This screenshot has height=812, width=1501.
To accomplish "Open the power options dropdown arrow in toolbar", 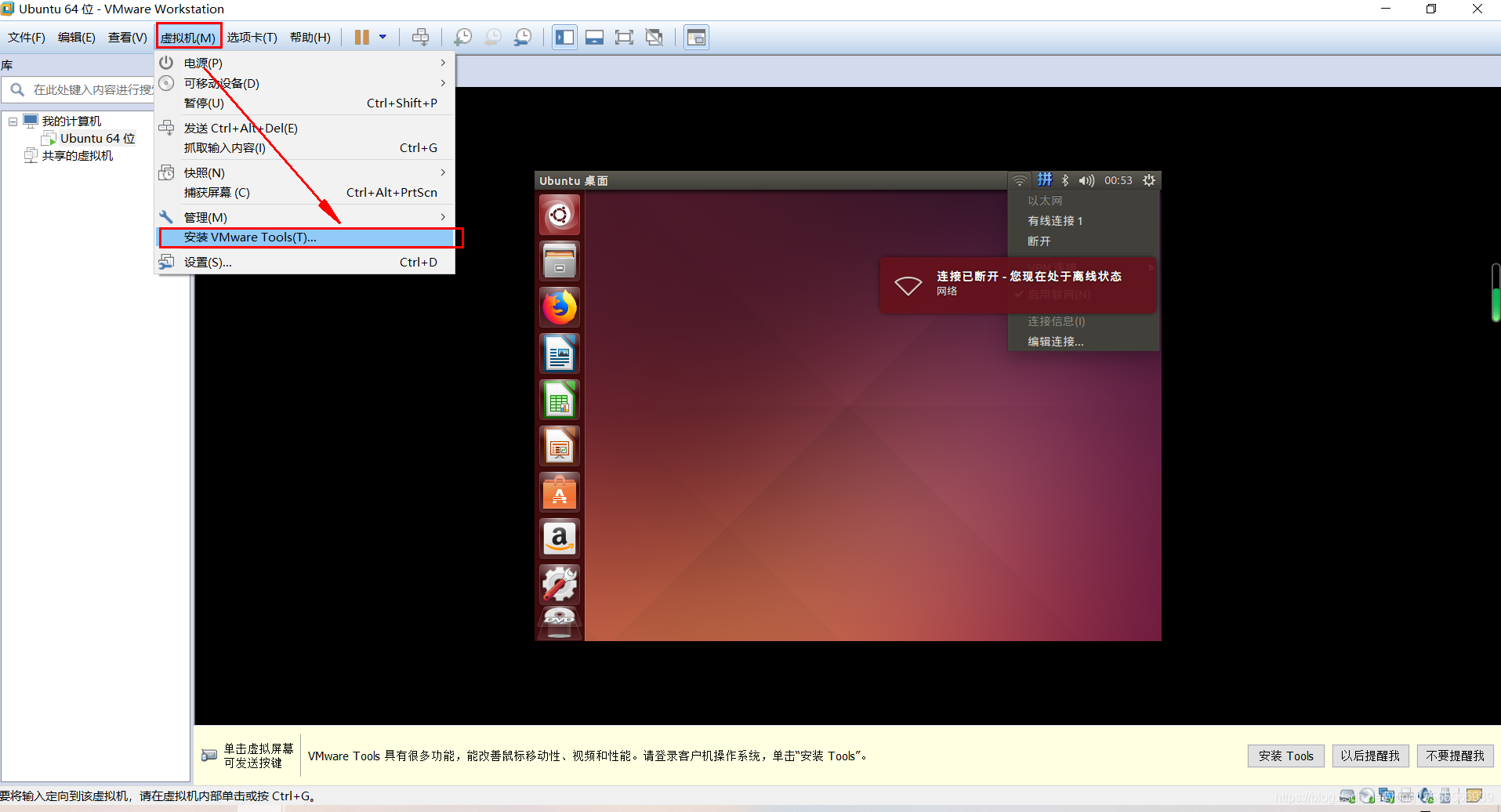I will [x=383, y=37].
